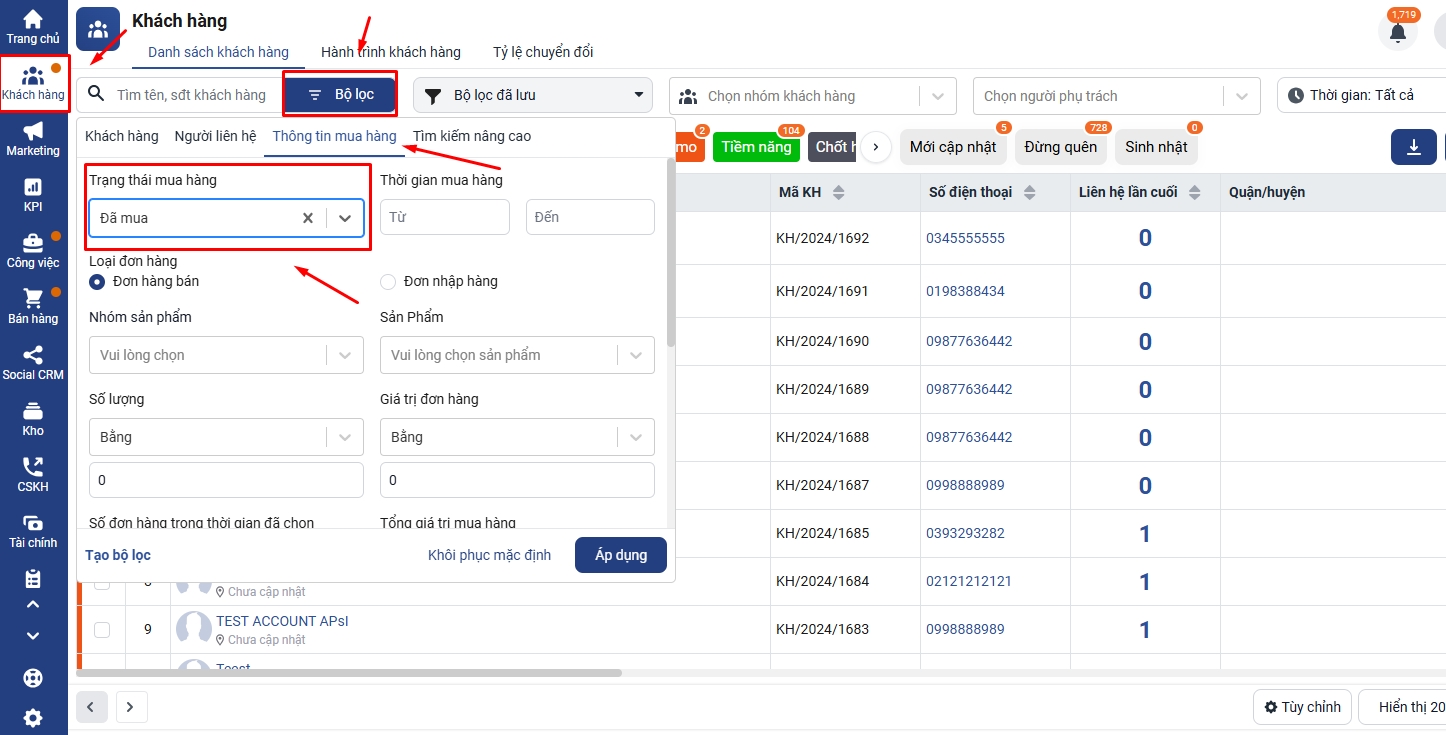Open CSKH customer care module
Viewport: 1446px width, 735px height.
click(33, 474)
